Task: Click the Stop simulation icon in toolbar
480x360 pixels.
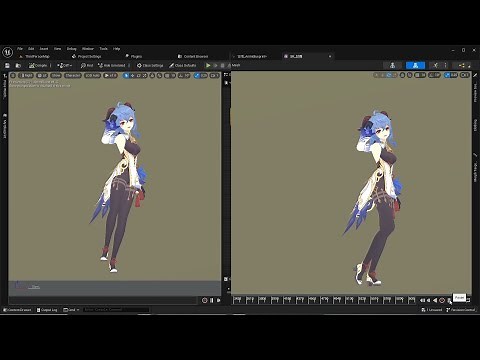Action: [x=223, y=65]
